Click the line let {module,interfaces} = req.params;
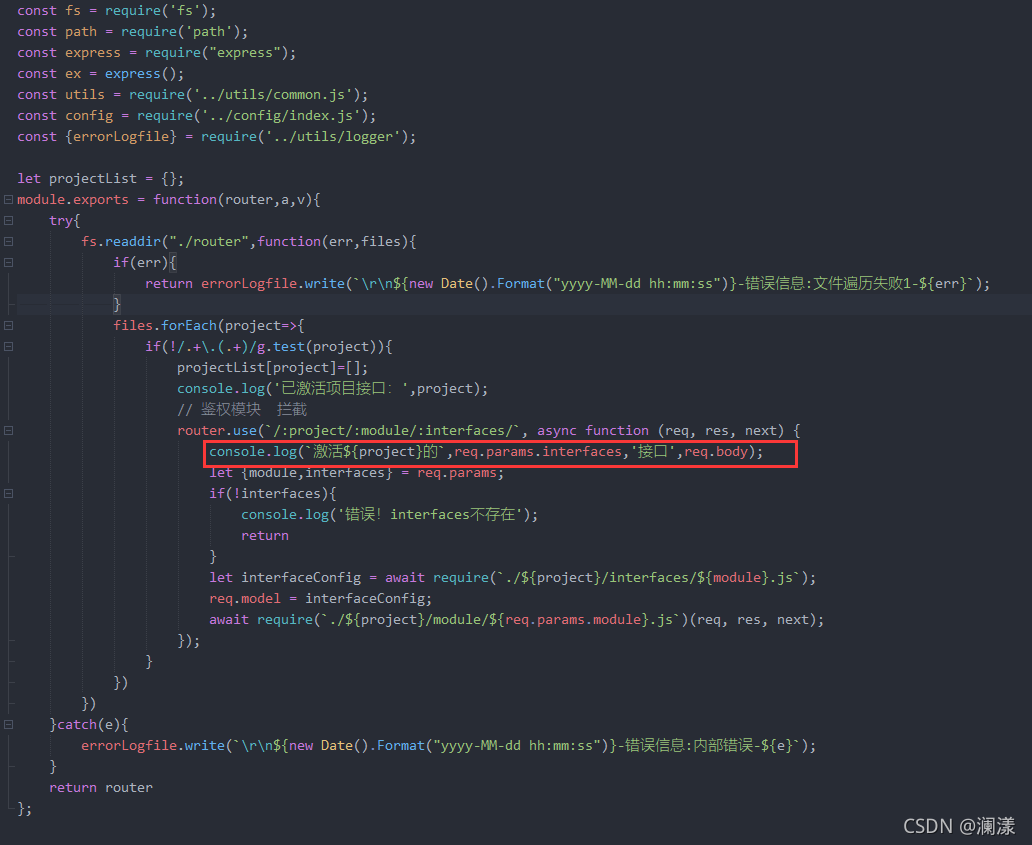 coord(357,473)
